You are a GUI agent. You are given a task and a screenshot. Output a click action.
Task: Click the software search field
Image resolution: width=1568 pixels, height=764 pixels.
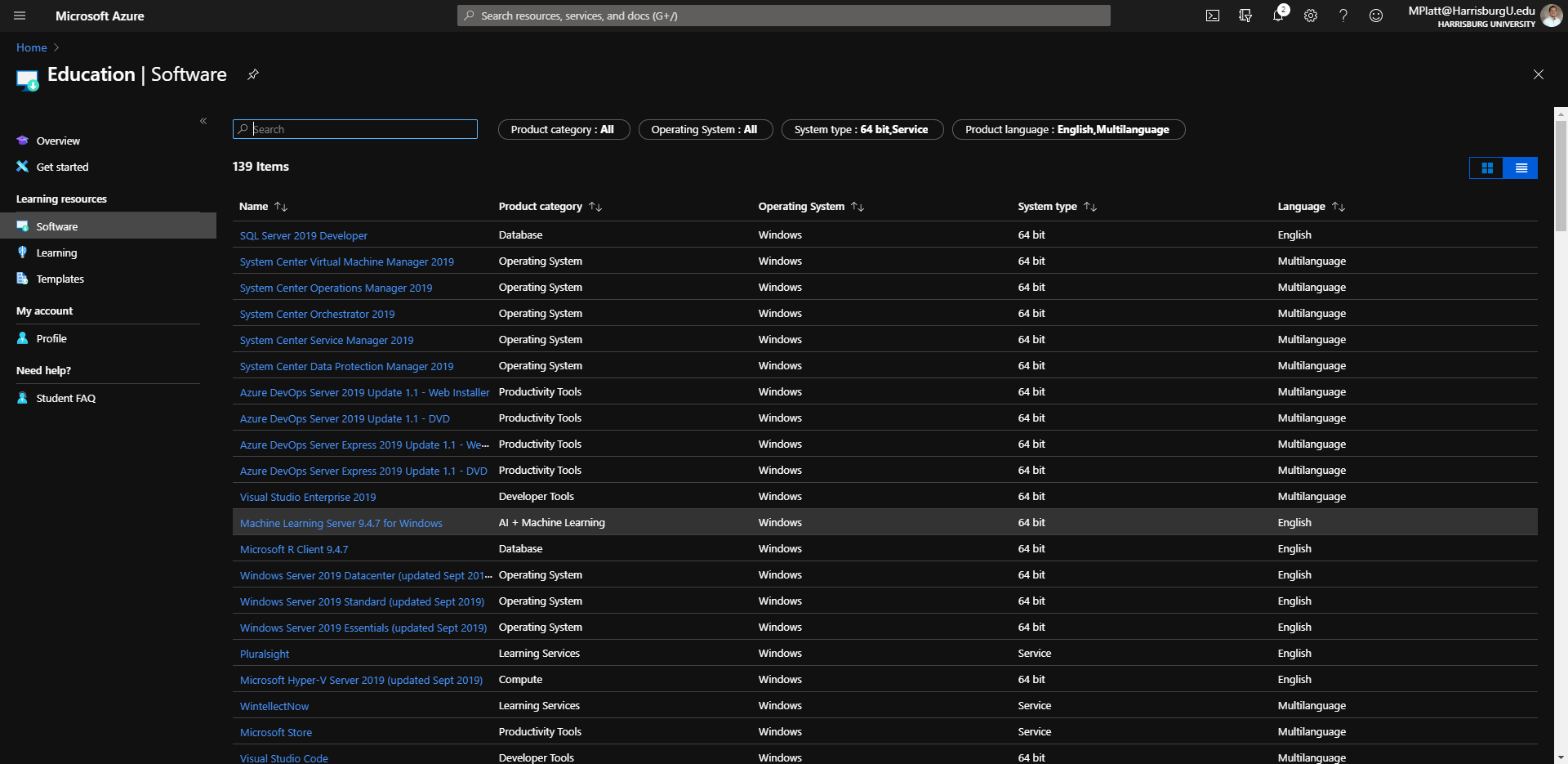click(x=355, y=129)
